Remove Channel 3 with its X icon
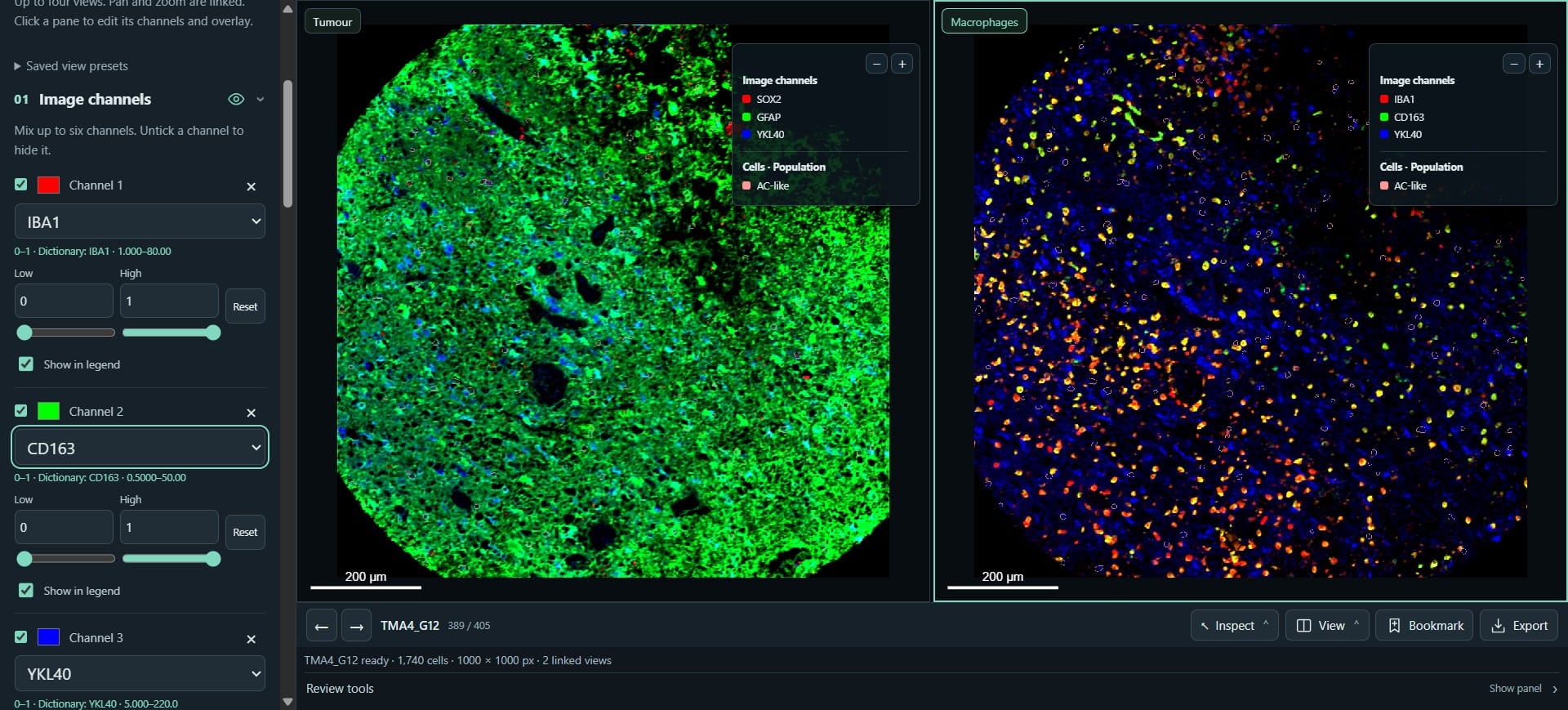The height and width of the screenshot is (710, 1568). coord(251,639)
